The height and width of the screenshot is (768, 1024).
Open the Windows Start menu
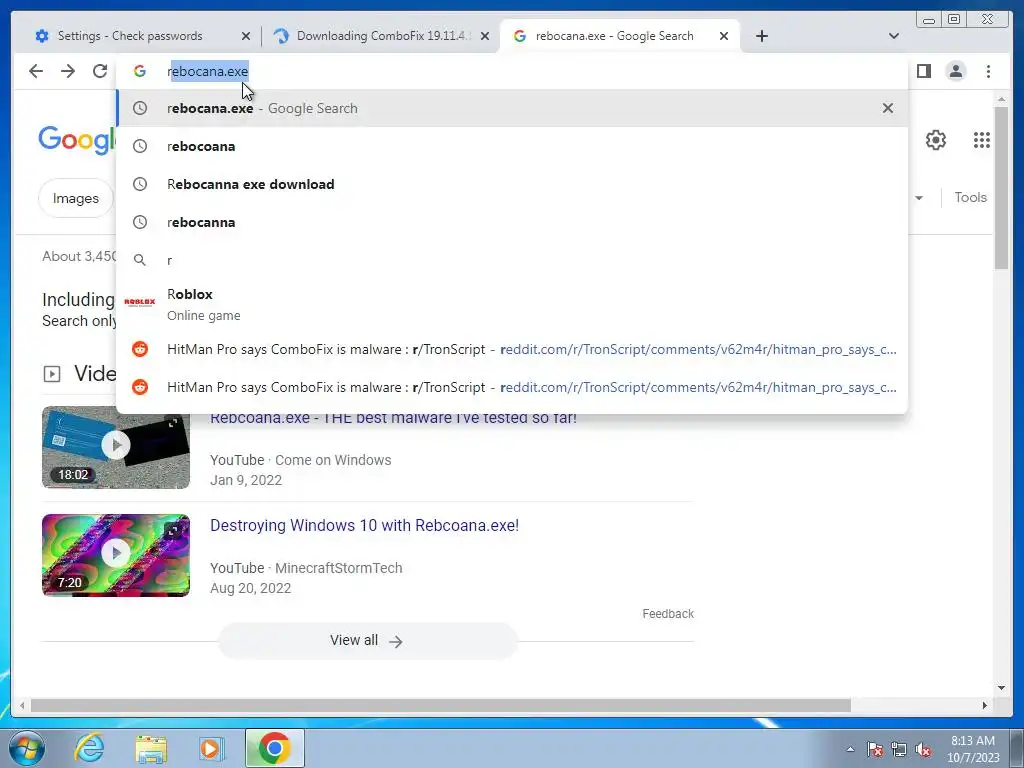point(26,748)
